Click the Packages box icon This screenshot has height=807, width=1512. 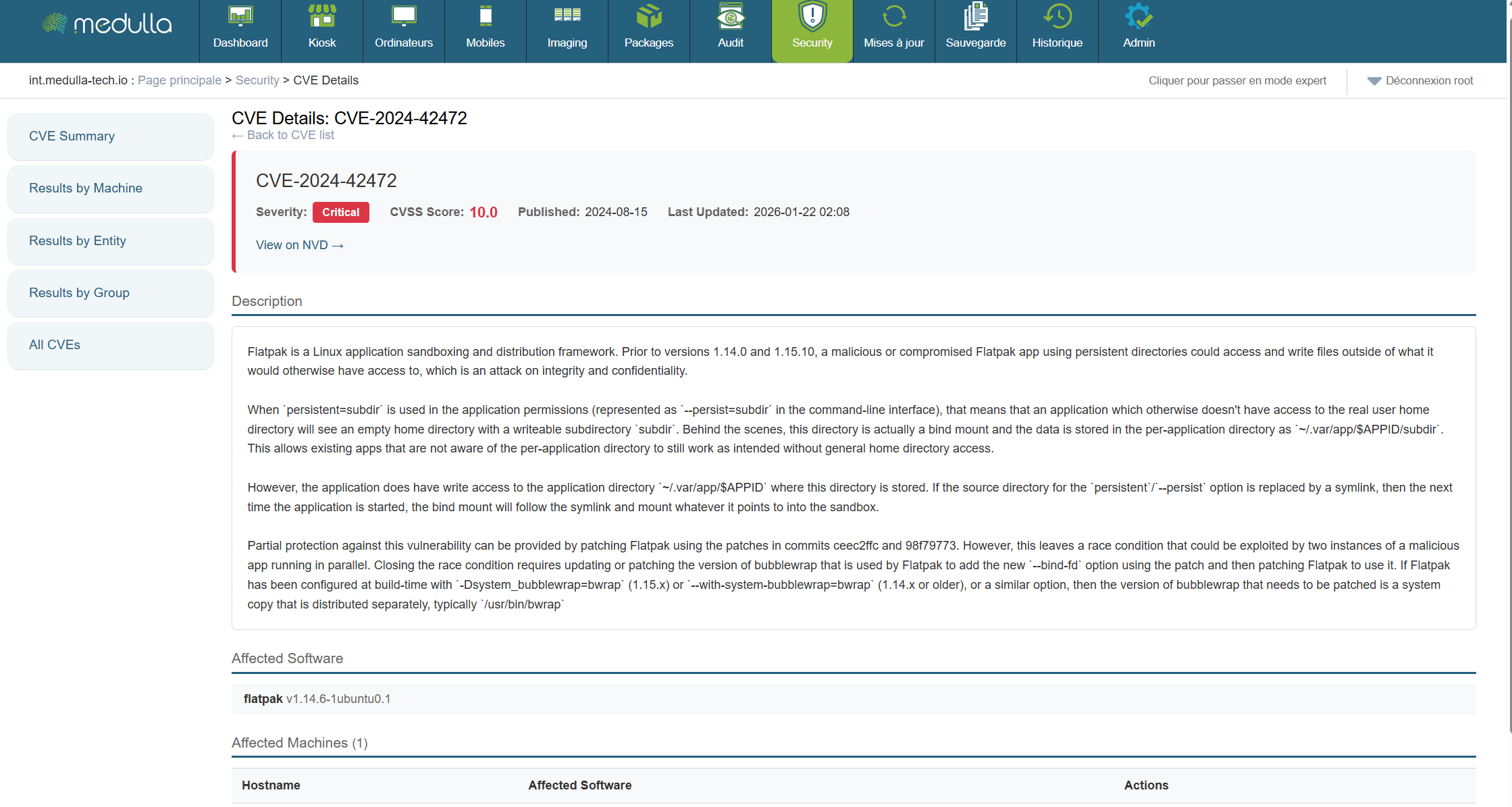(x=648, y=16)
